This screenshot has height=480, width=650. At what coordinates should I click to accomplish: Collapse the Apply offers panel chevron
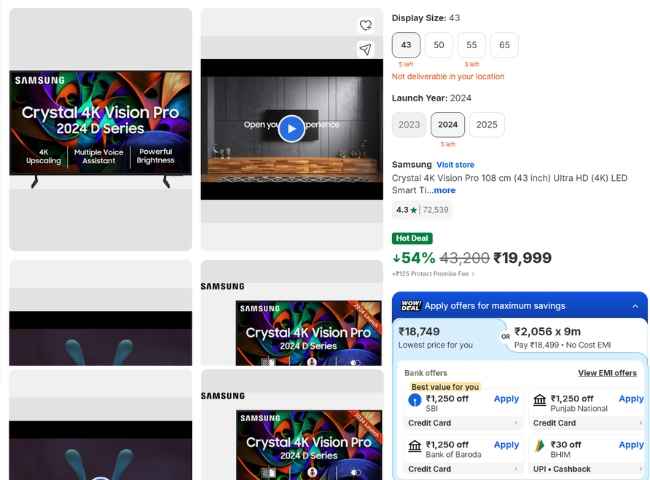(634, 307)
